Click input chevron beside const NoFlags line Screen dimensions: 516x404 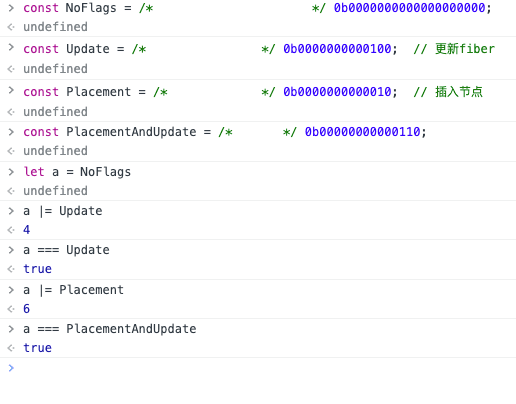click(x=11, y=8)
